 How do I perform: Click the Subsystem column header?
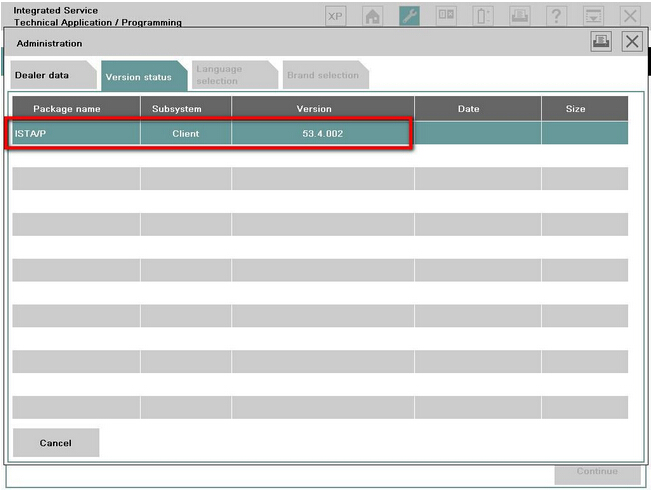186,109
